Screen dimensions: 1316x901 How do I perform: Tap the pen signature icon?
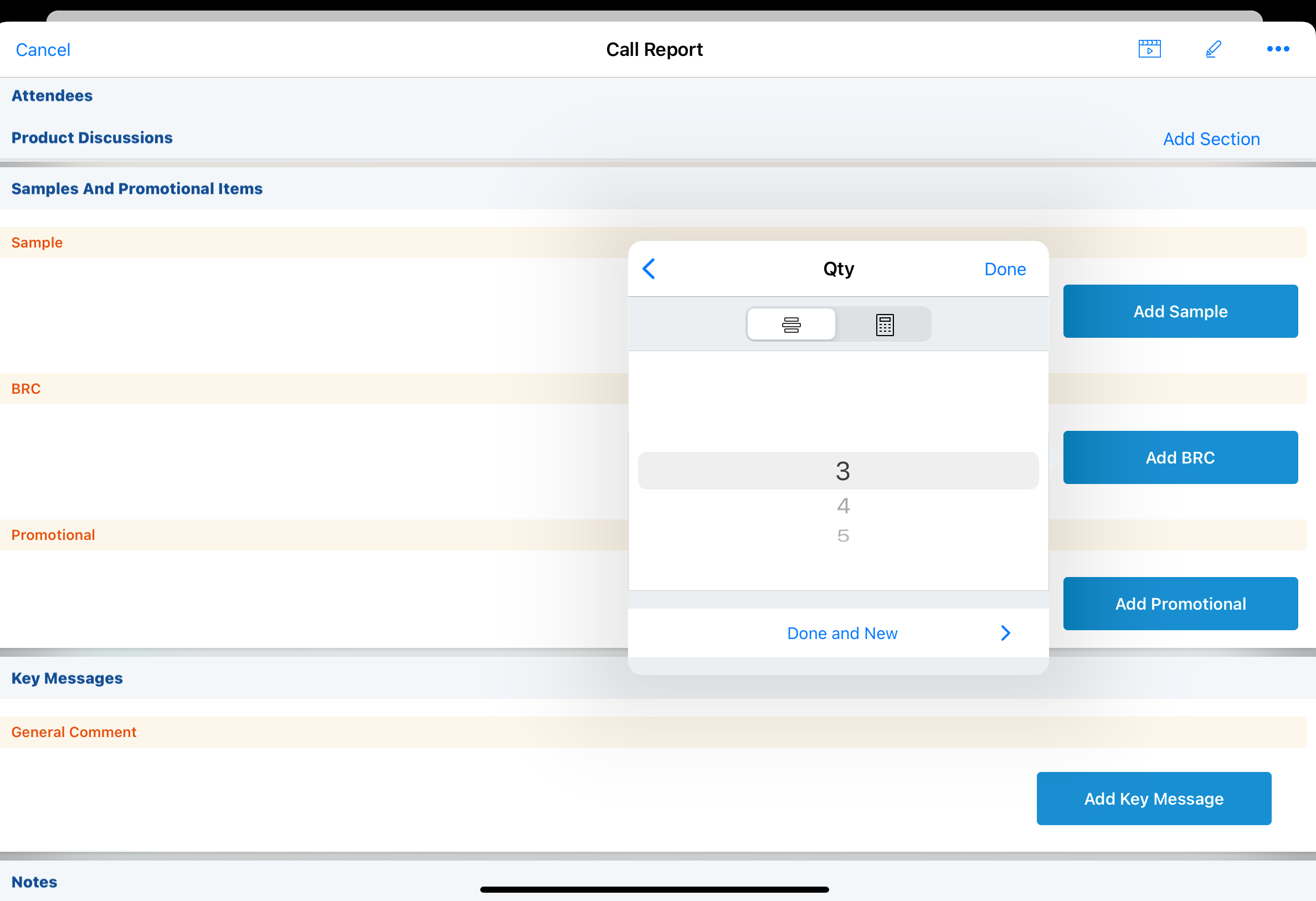point(1213,49)
